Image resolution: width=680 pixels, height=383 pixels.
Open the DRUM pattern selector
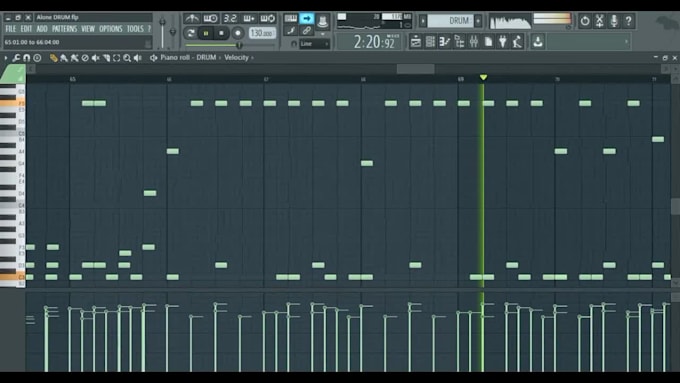pos(450,20)
